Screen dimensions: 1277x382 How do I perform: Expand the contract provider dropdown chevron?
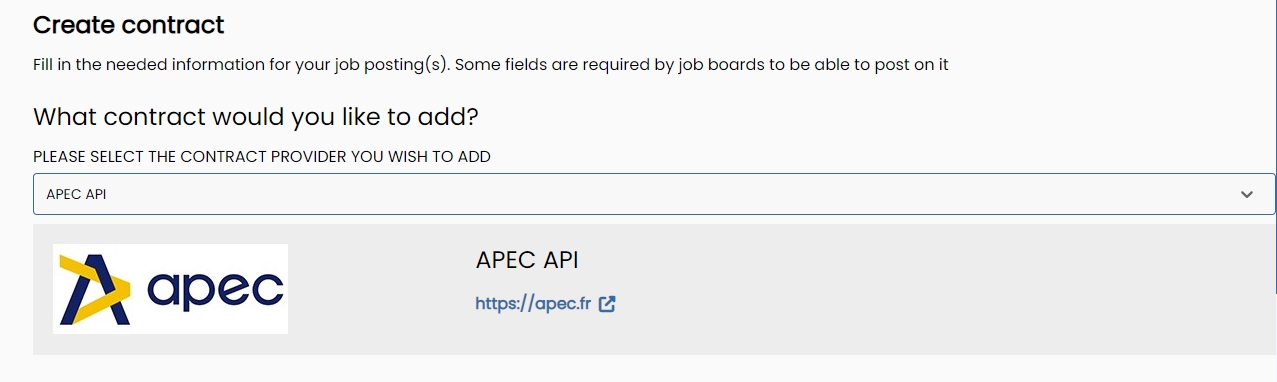click(1246, 194)
